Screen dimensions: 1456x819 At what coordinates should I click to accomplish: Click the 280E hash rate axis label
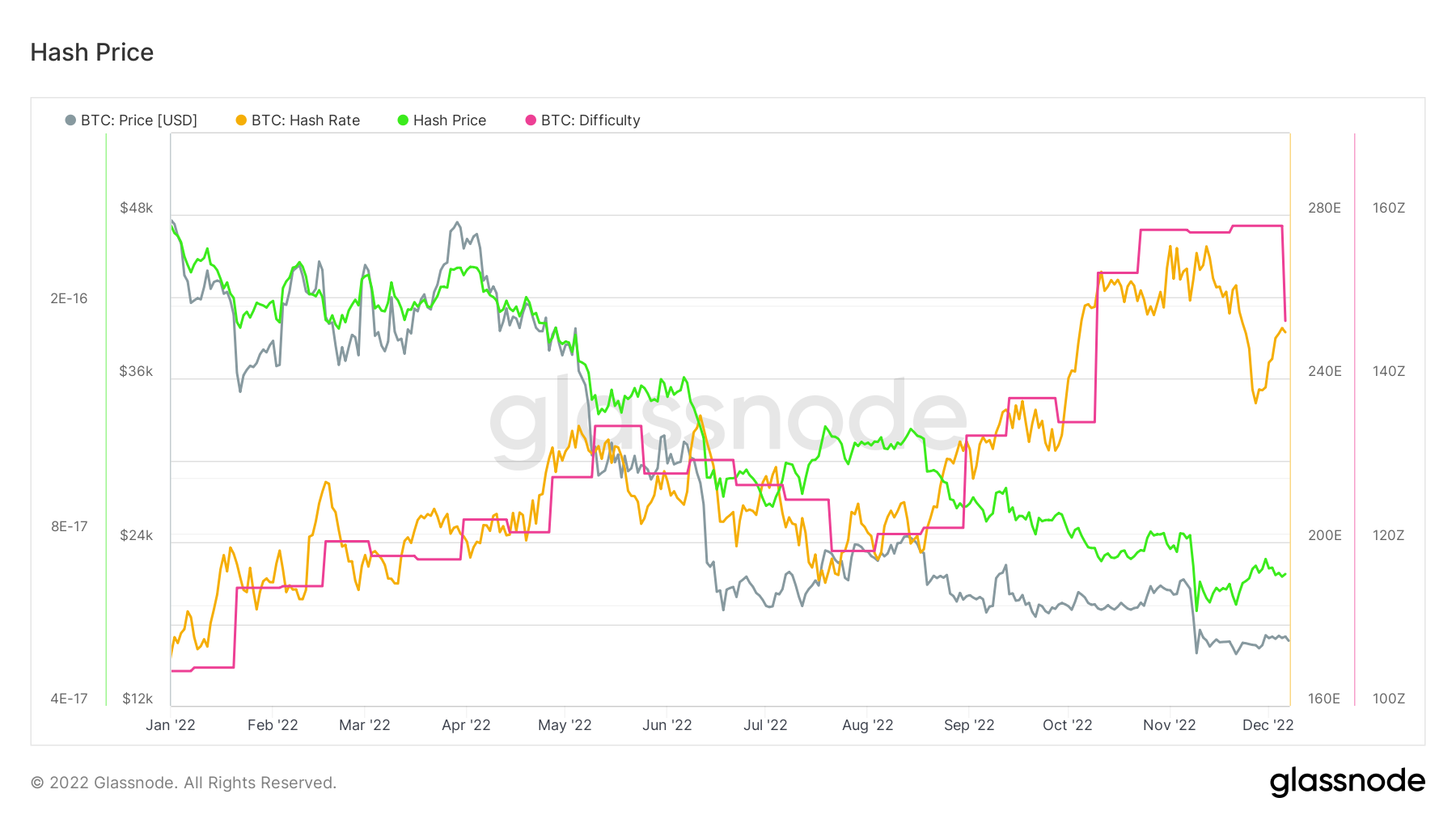1324,208
